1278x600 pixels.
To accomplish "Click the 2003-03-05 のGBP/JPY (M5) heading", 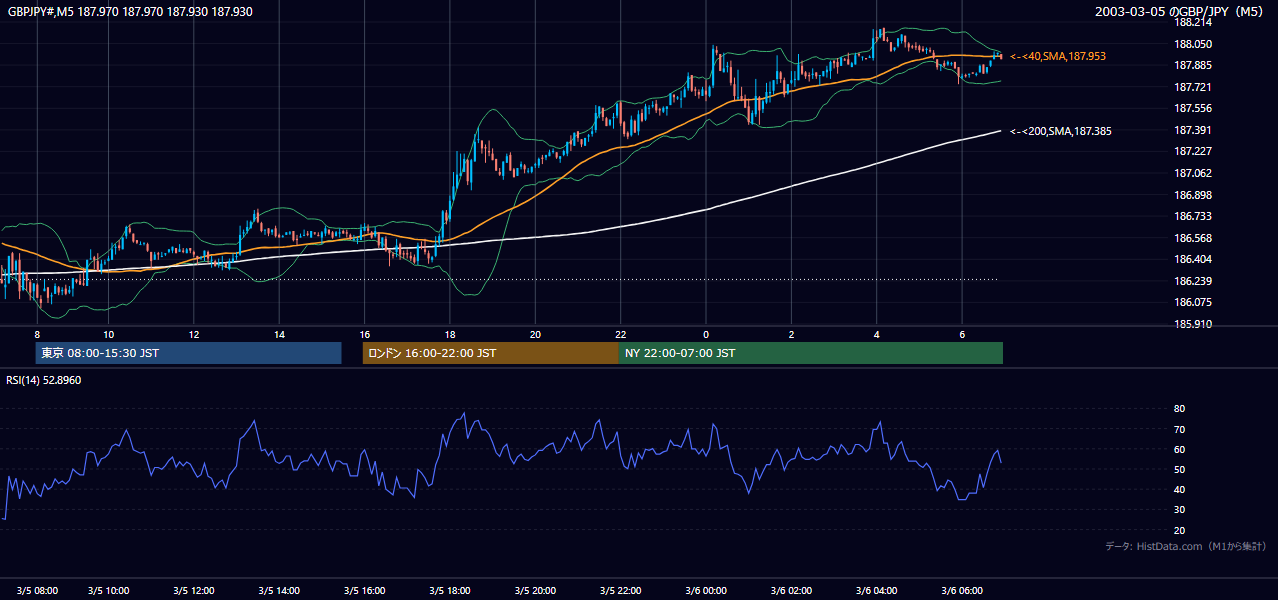I will (x=1181, y=11).
